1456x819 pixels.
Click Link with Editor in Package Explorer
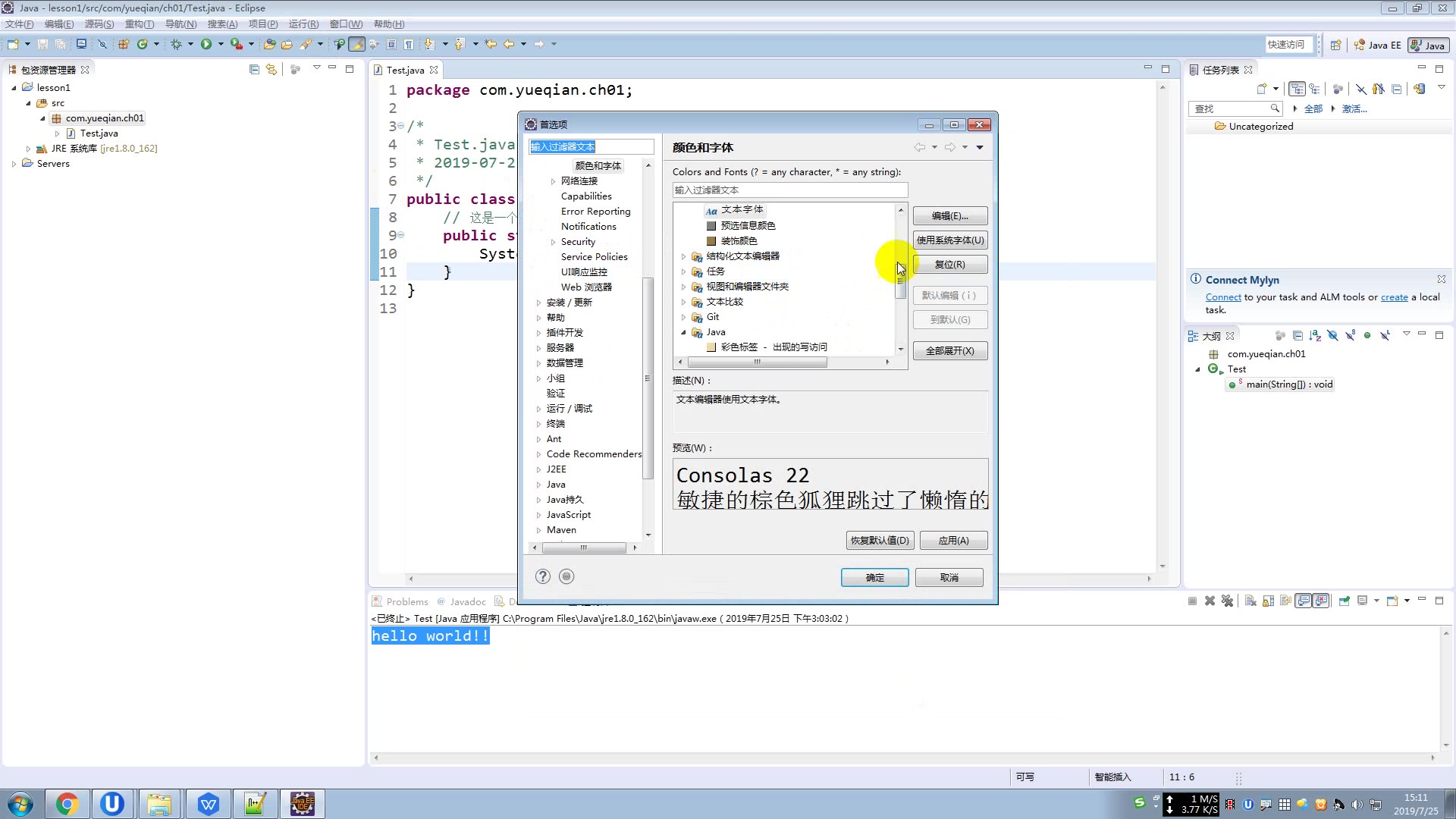click(271, 69)
